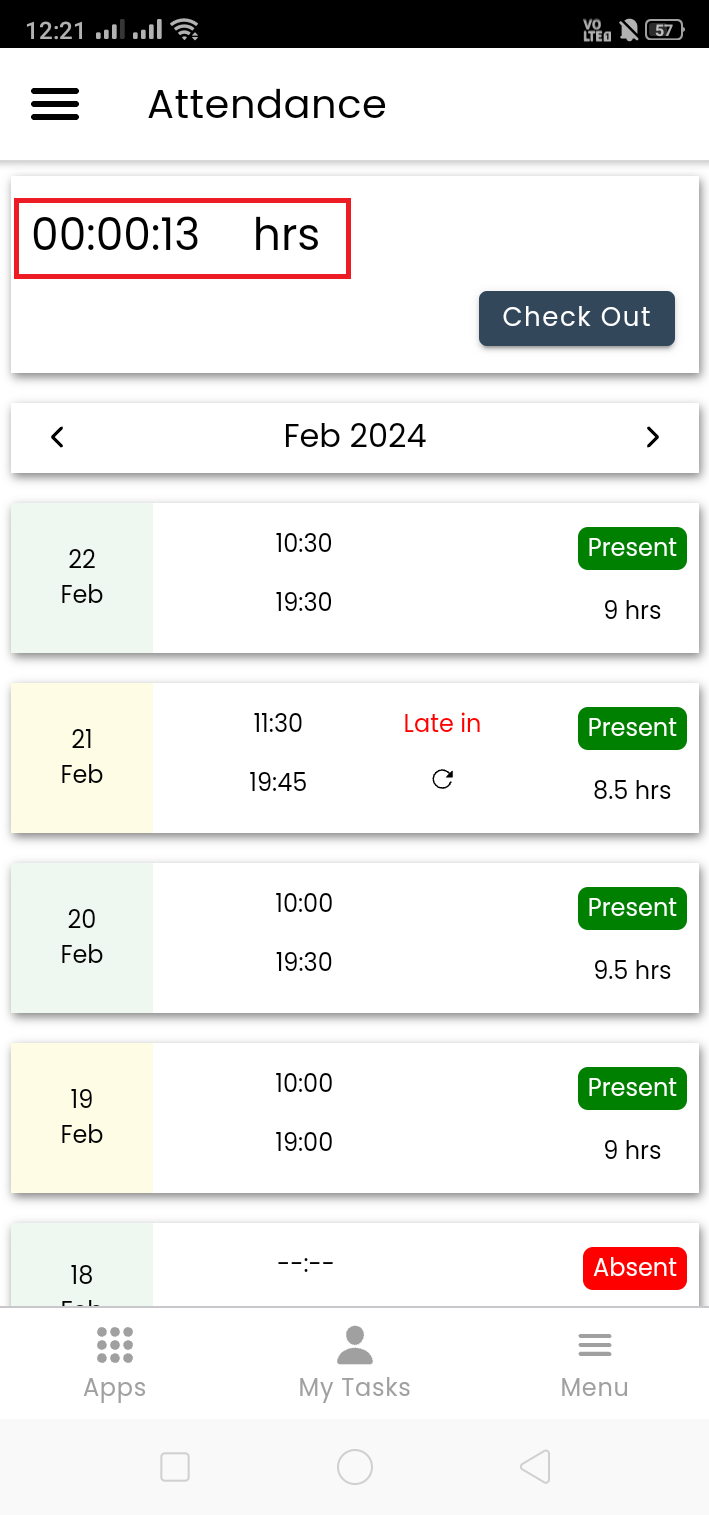The image size is (709, 1515).
Task: Tap the Android recent apps square
Action: (x=175, y=1467)
